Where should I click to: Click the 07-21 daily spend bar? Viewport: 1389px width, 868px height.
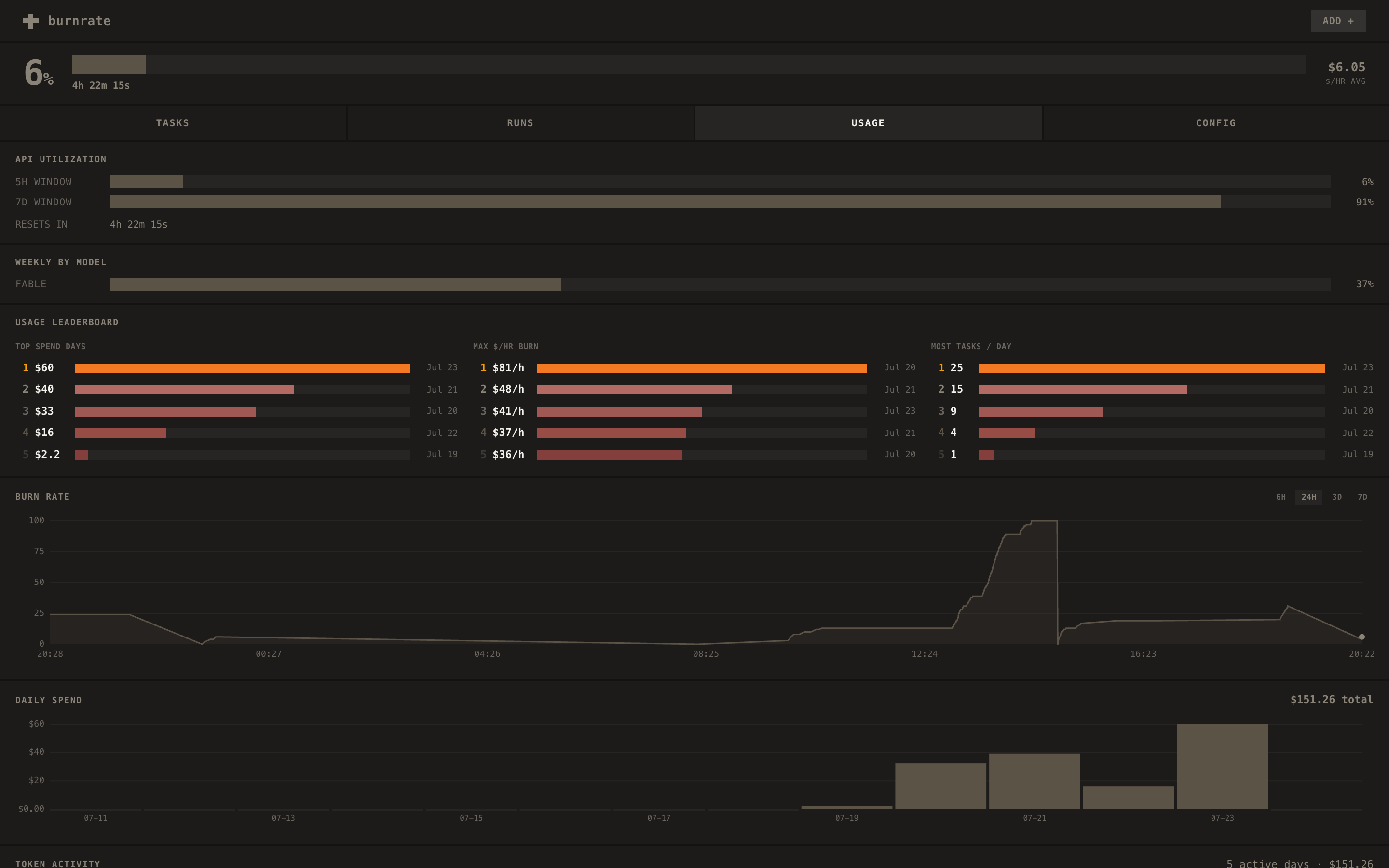click(x=1035, y=781)
